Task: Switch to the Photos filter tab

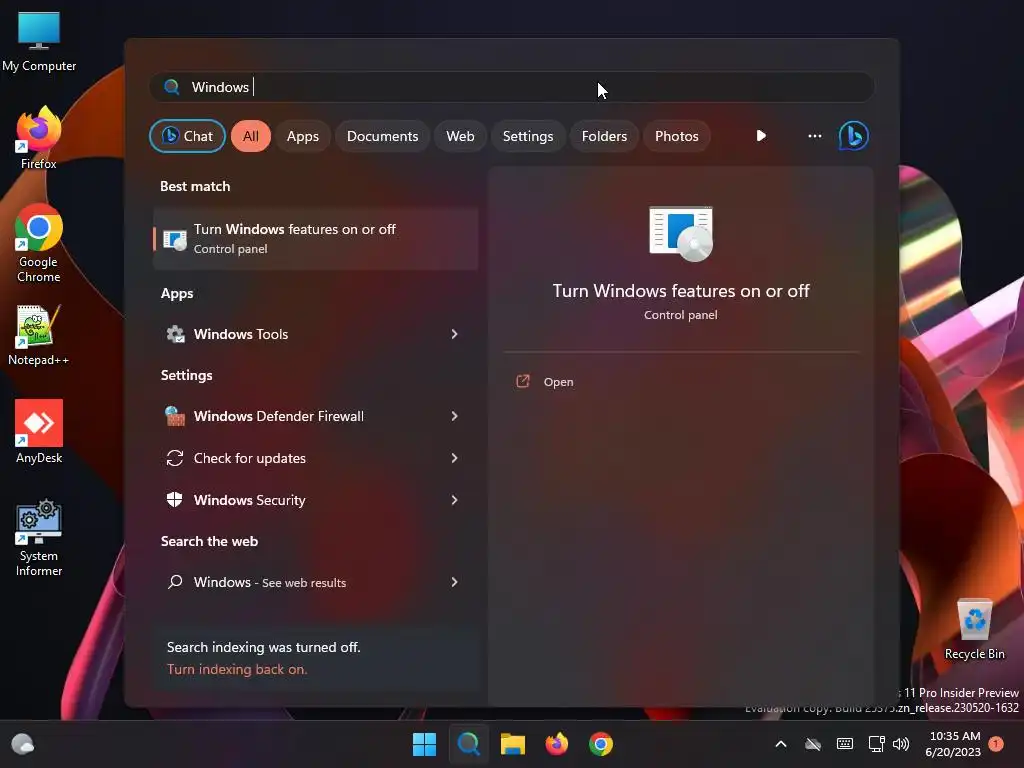Action: pyautogui.click(x=677, y=136)
